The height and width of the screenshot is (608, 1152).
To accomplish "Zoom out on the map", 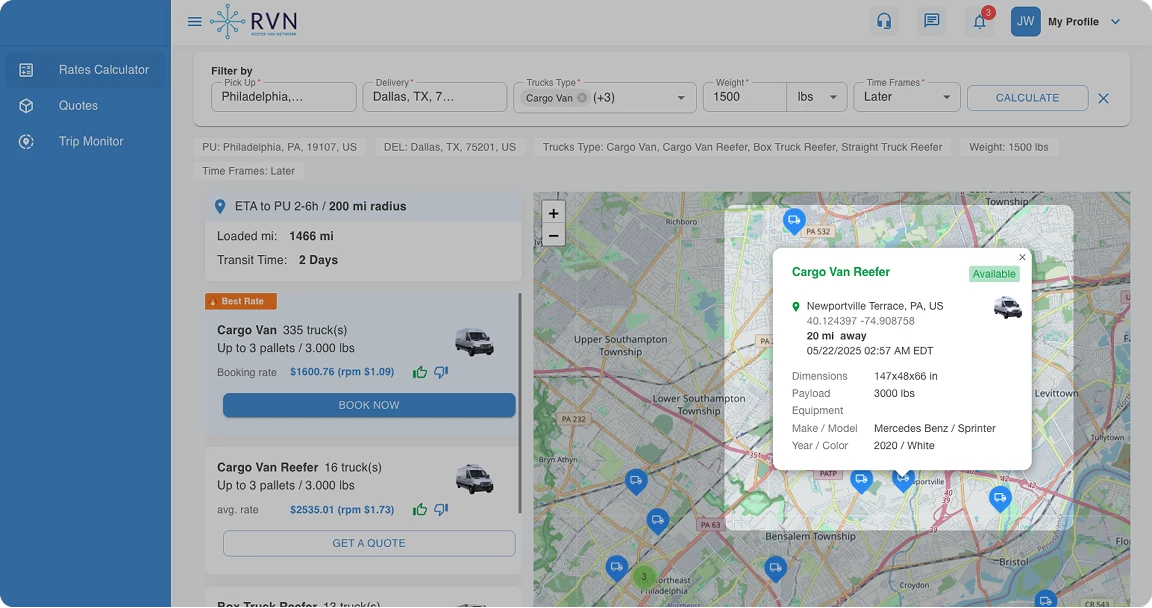I will click(x=553, y=236).
